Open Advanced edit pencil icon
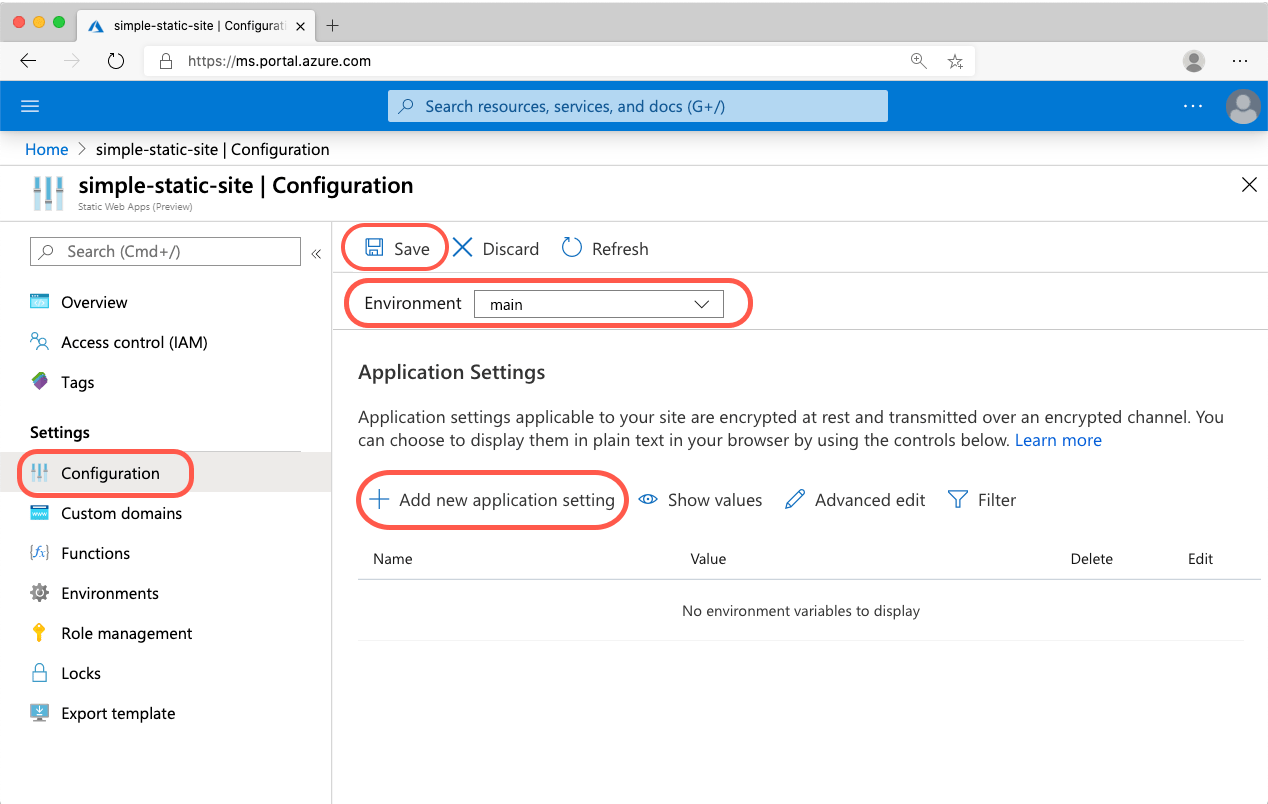Viewport: 1268px width, 804px height. (795, 500)
